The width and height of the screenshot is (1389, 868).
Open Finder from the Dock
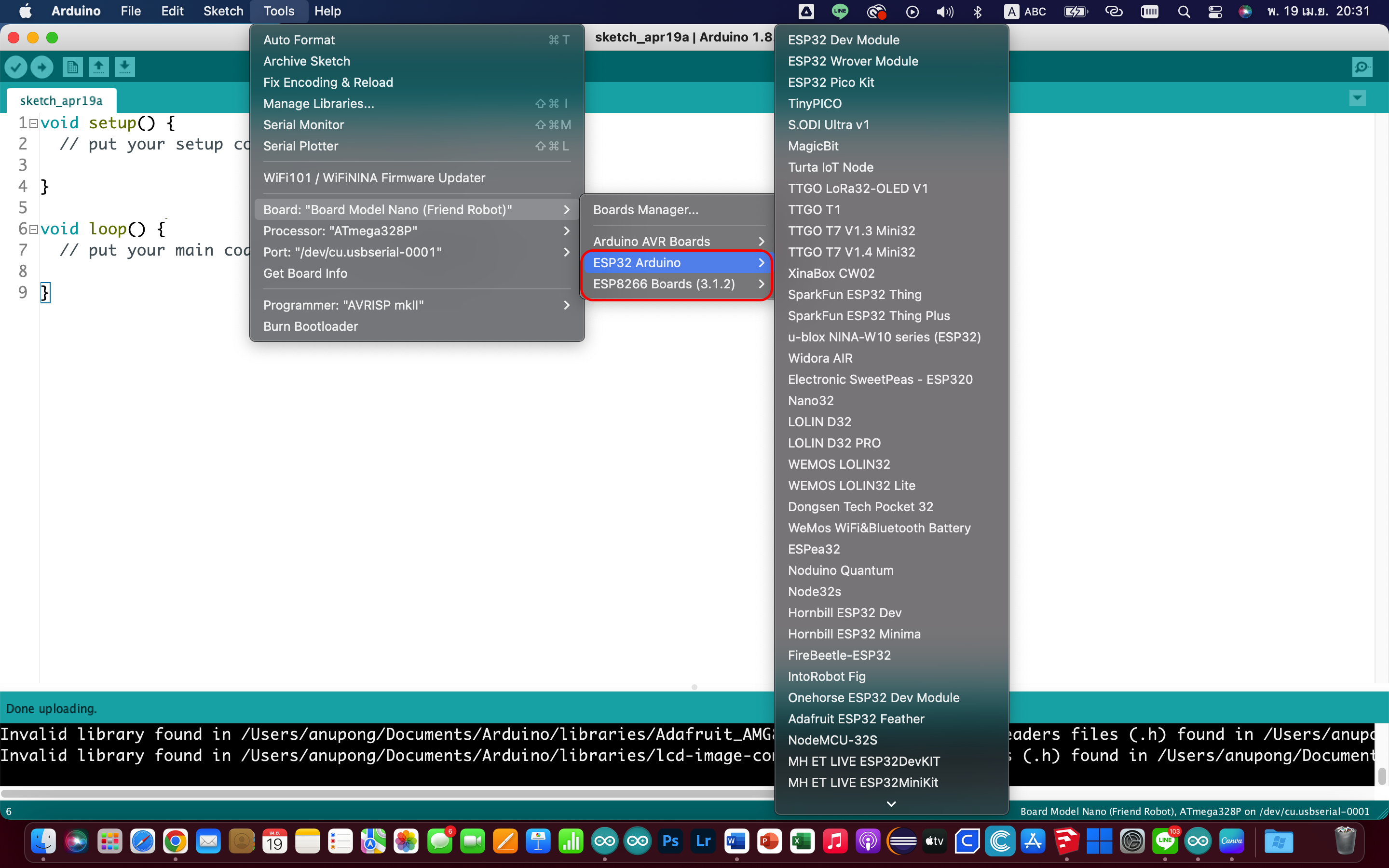tap(43, 842)
